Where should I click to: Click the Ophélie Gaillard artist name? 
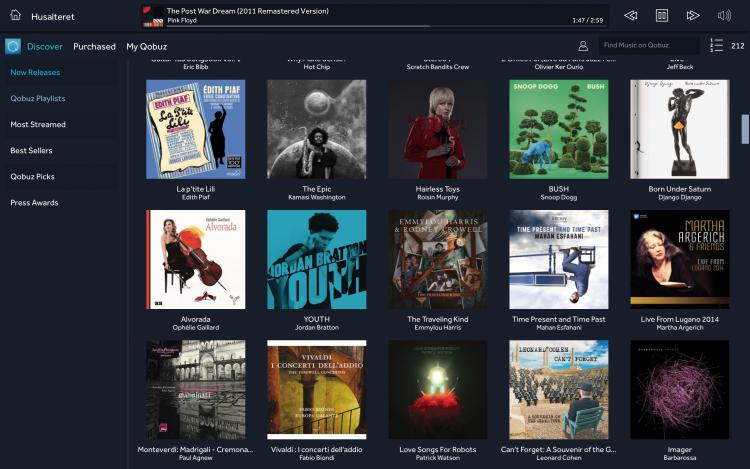click(196, 328)
